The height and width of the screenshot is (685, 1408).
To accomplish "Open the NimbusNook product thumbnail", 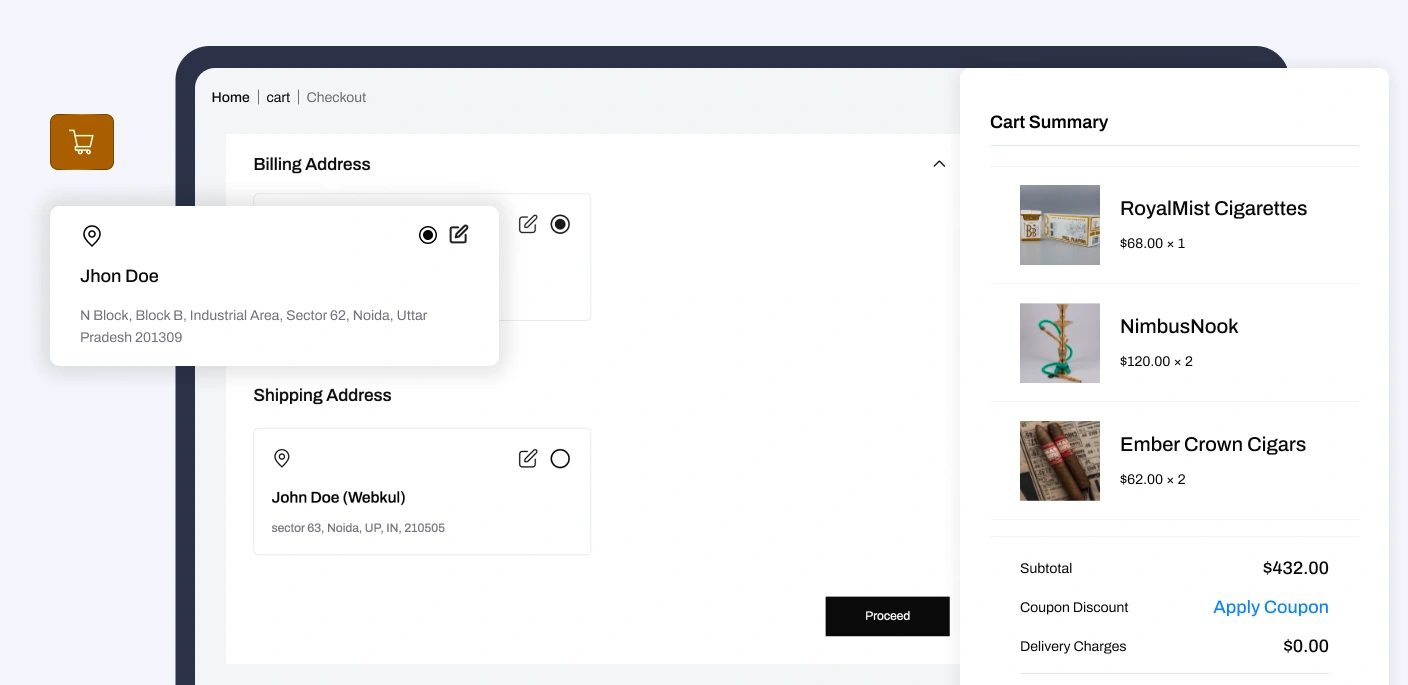I will point(1059,343).
